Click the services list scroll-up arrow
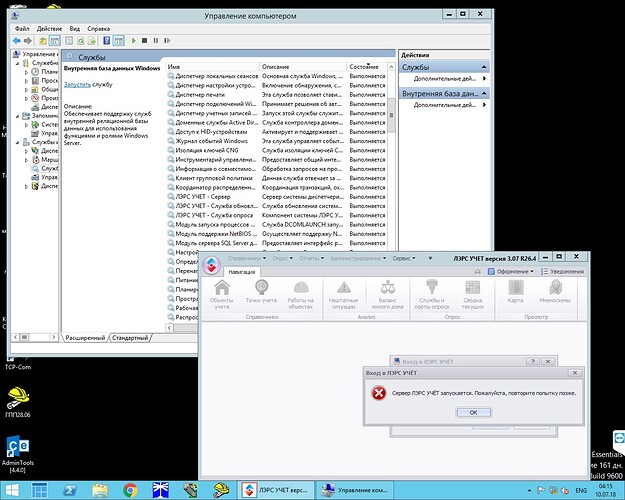The height and width of the screenshot is (500, 625). point(391,67)
